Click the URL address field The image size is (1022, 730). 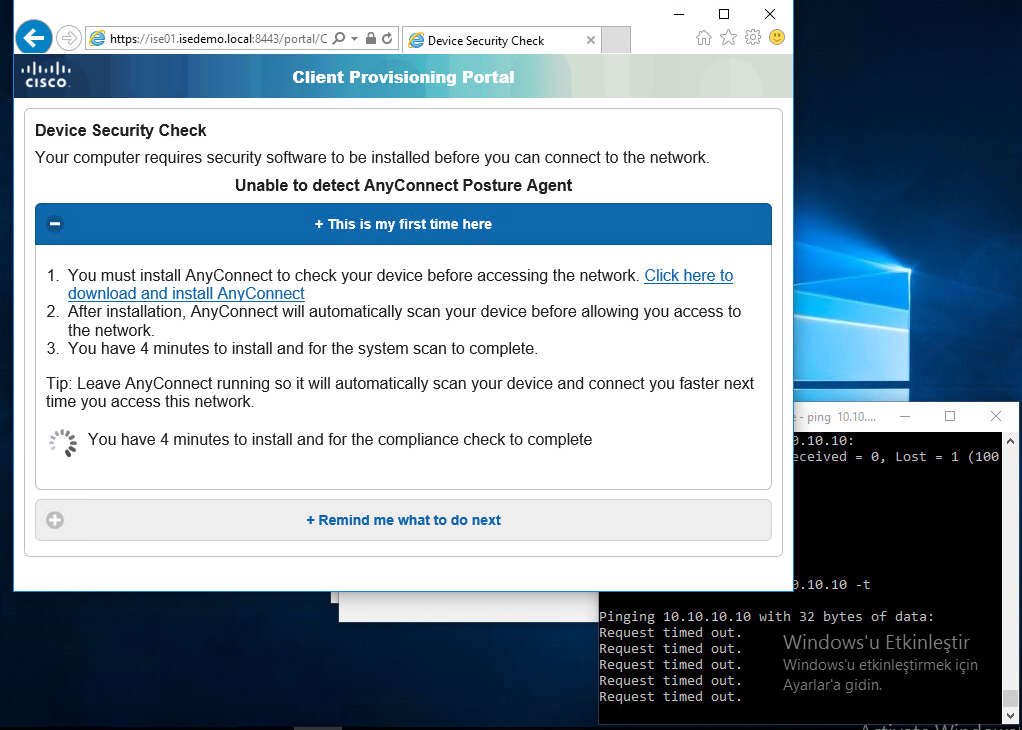217,38
